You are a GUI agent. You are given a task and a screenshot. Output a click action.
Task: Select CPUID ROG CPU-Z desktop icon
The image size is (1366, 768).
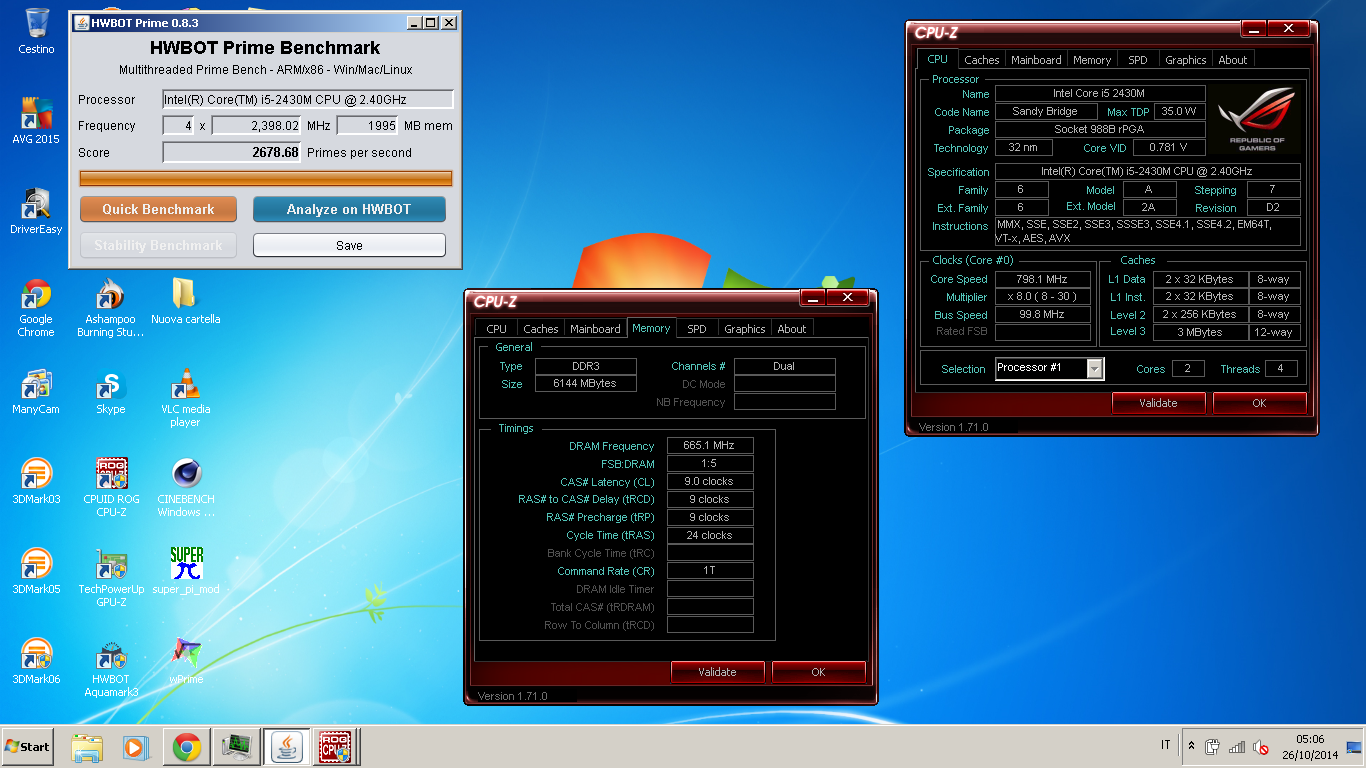click(x=110, y=488)
